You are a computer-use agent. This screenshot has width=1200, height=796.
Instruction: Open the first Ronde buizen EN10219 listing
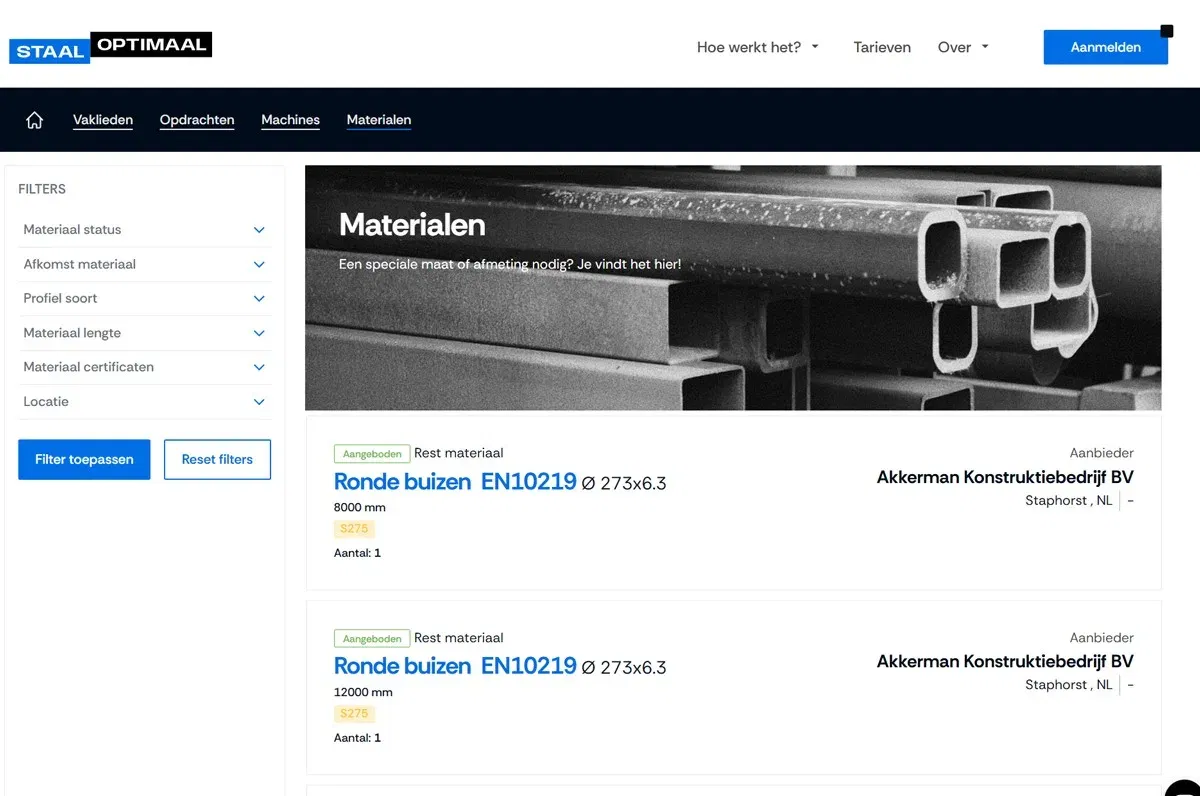(455, 482)
